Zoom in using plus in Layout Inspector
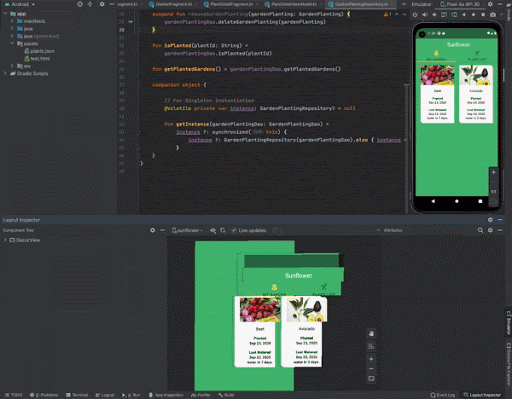This screenshot has width=512, height=399. tap(371, 359)
